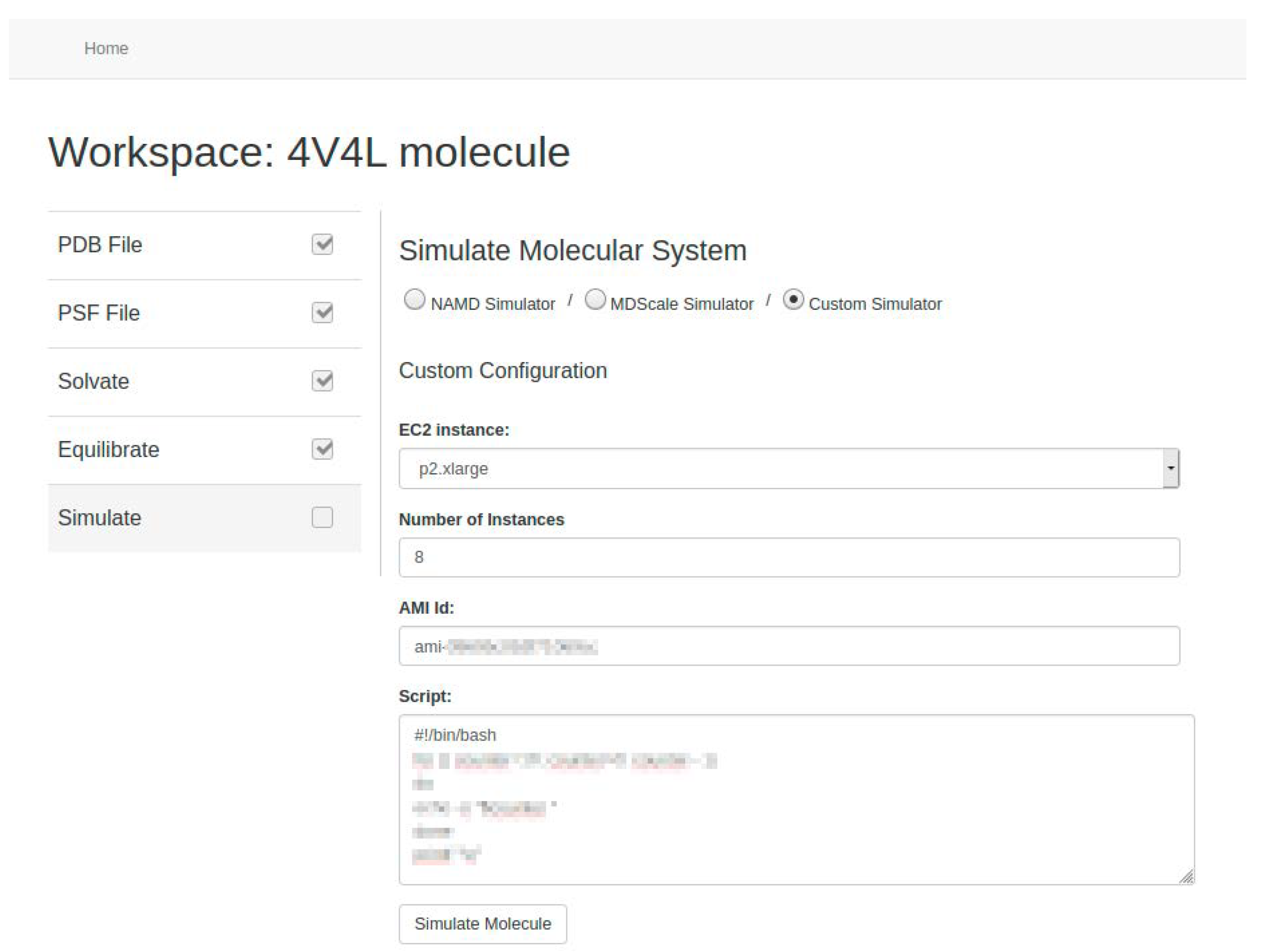Click the p2.xlarge instance selector

[x=780, y=468]
